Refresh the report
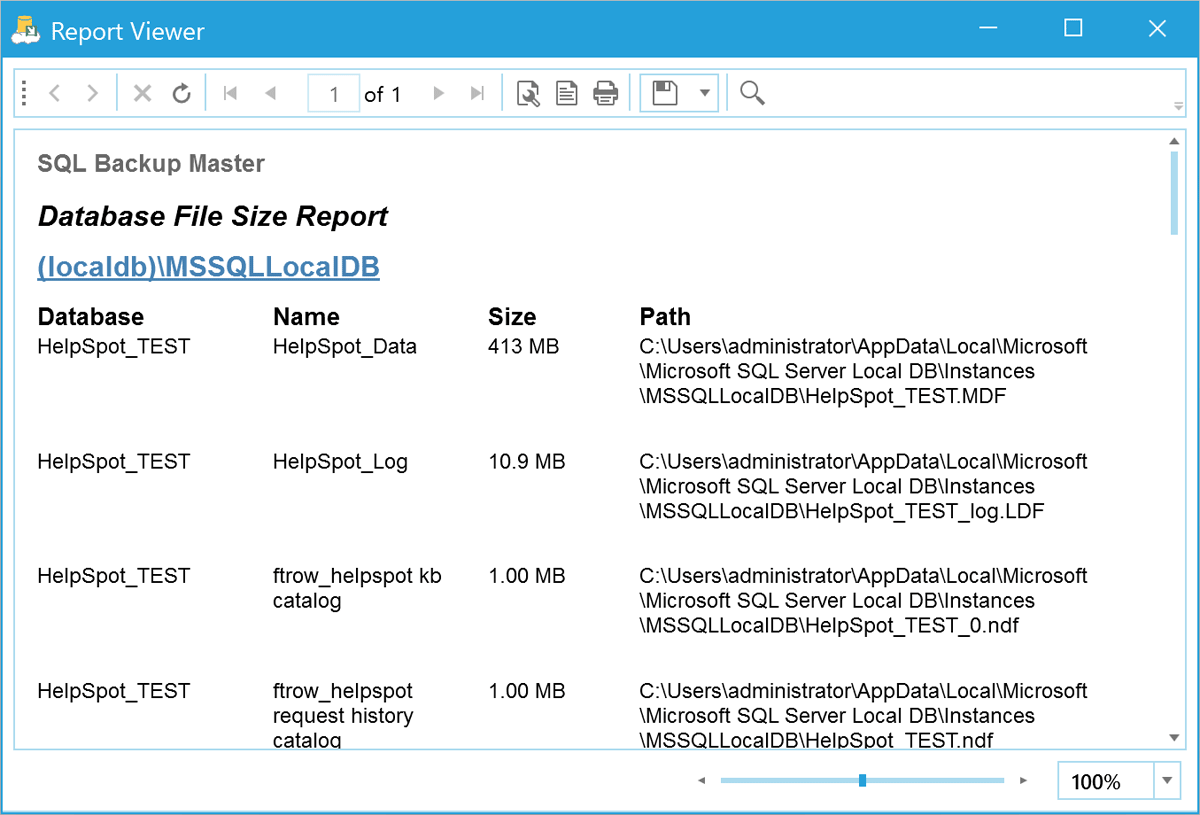 click(181, 94)
